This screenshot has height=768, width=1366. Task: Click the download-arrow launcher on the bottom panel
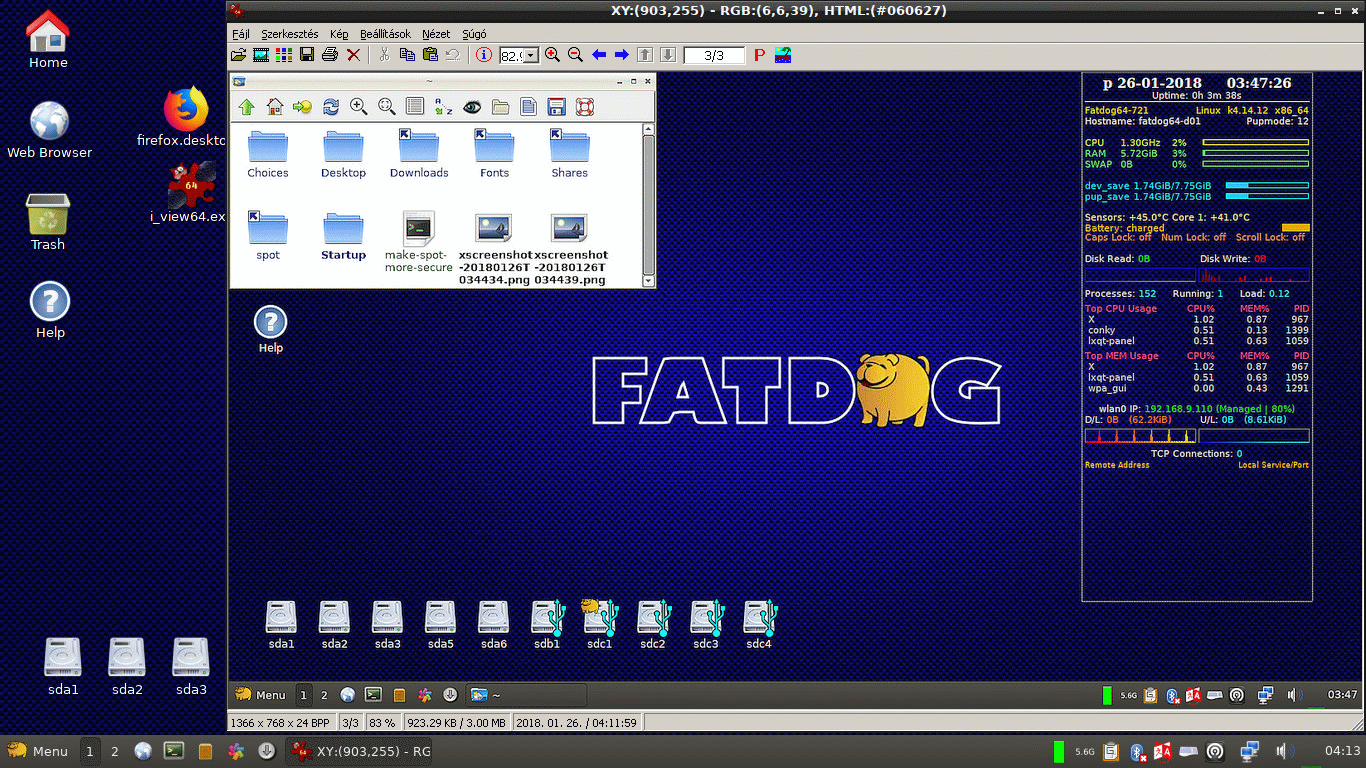click(267, 751)
